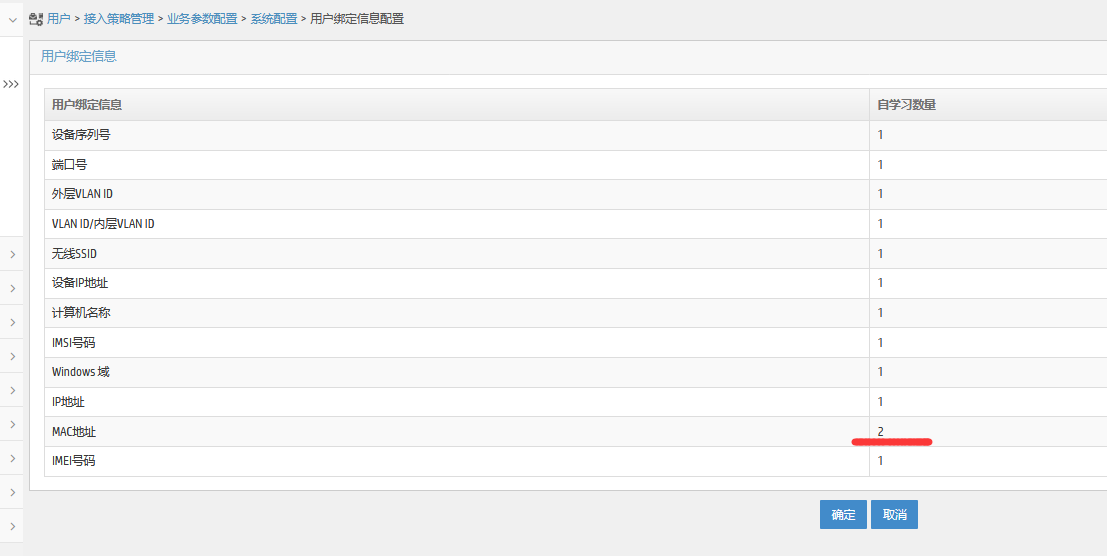Viewport: 1107px width, 556px height.
Task: Click the MAC地址 self-learning count value 2
Action: click(881, 432)
